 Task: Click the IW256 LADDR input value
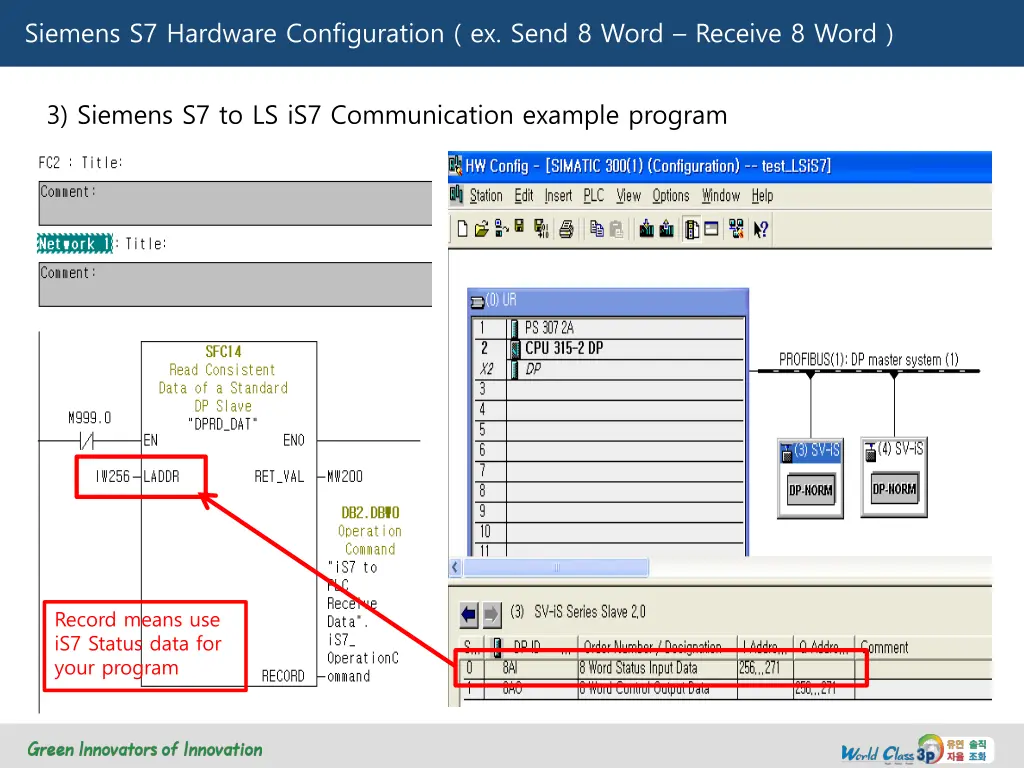tap(113, 476)
